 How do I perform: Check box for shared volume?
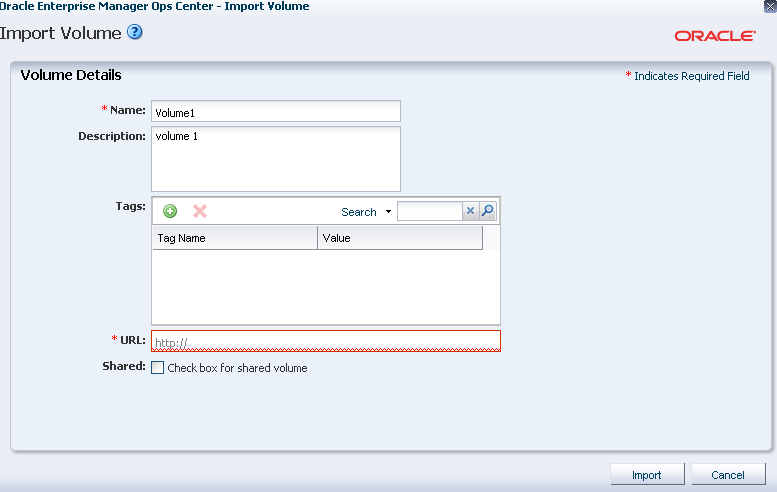[158, 368]
